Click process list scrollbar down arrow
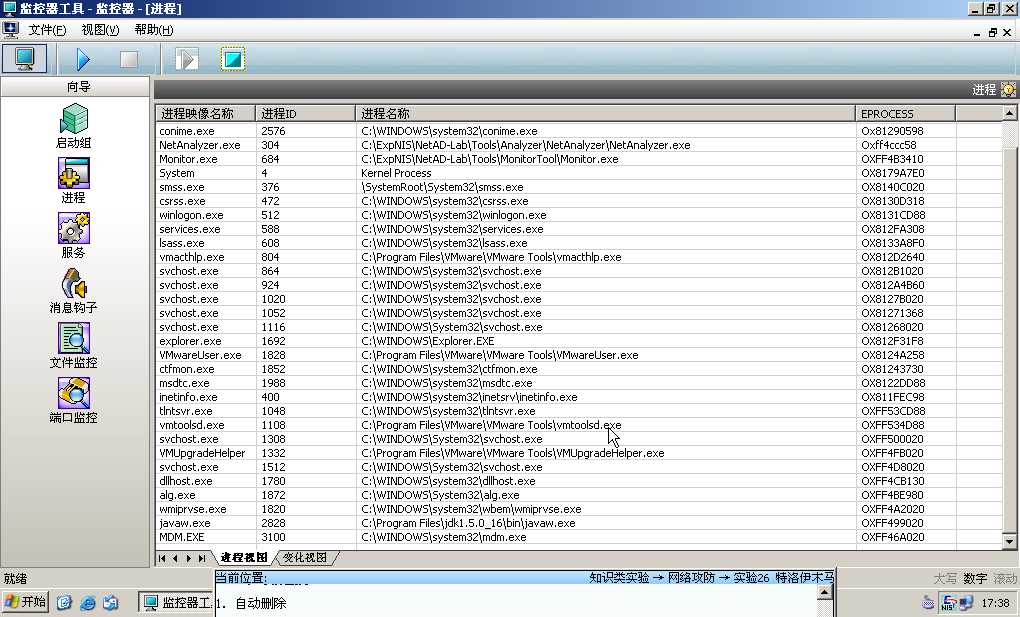The height and width of the screenshot is (617, 1020). [x=1009, y=541]
